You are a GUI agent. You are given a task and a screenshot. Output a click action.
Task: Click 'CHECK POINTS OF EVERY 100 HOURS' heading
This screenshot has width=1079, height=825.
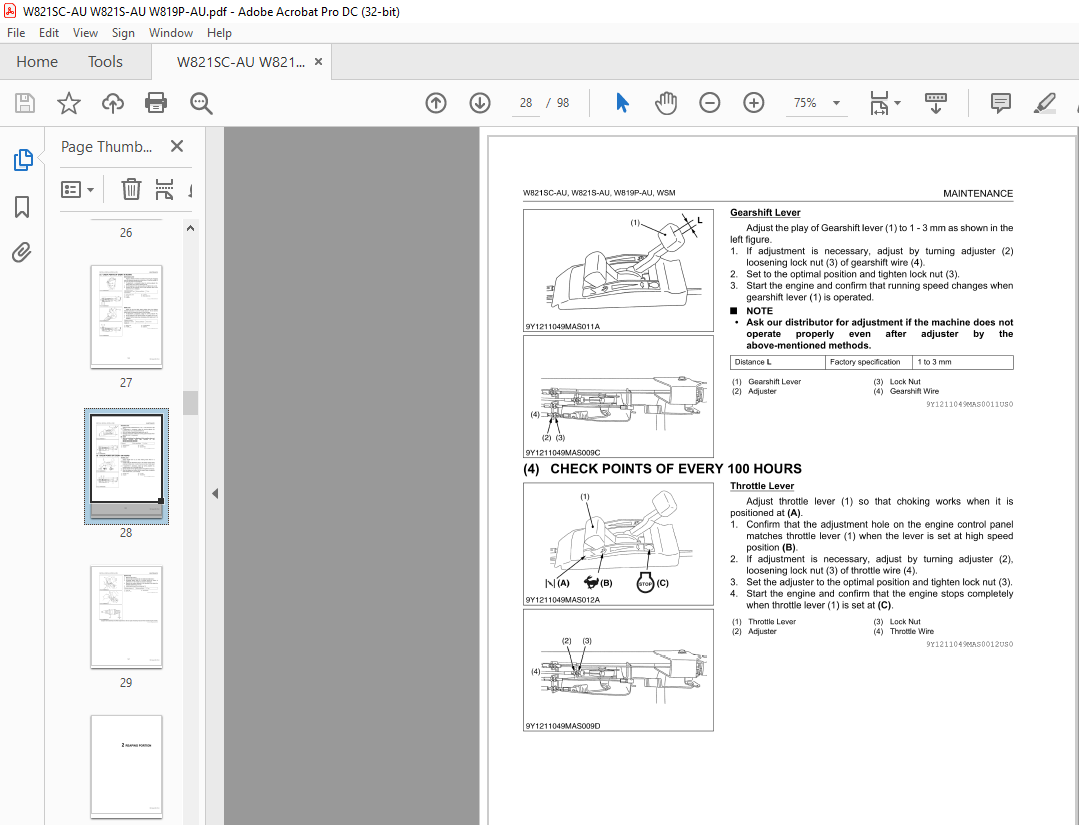[x=676, y=469]
